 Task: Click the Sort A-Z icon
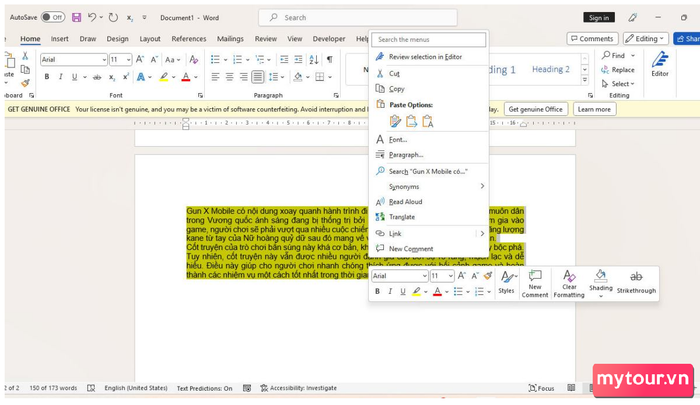click(314, 59)
